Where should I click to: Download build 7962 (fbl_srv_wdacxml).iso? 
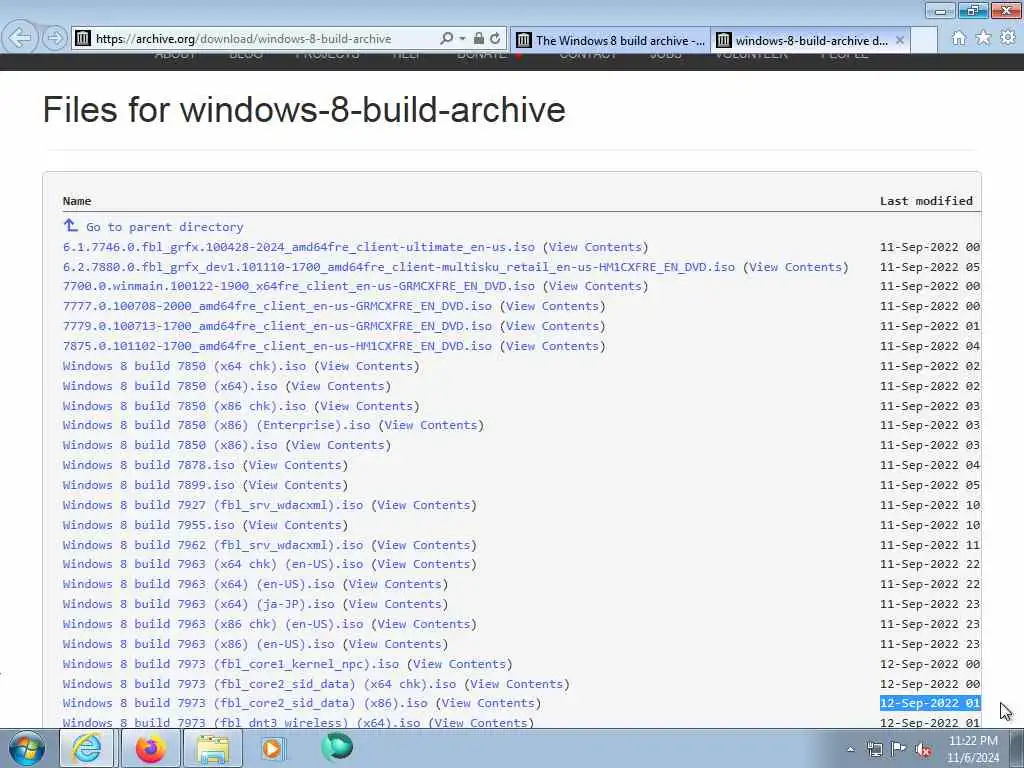tap(213, 545)
